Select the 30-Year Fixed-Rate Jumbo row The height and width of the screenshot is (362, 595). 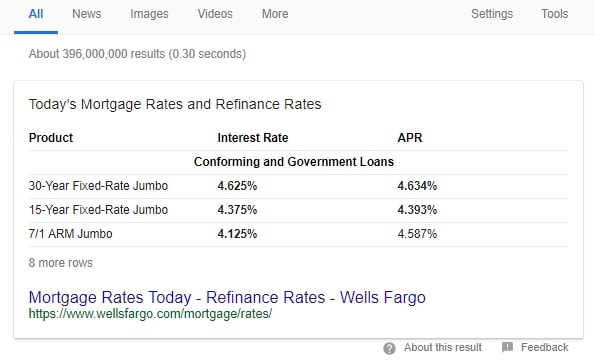pos(298,186)
